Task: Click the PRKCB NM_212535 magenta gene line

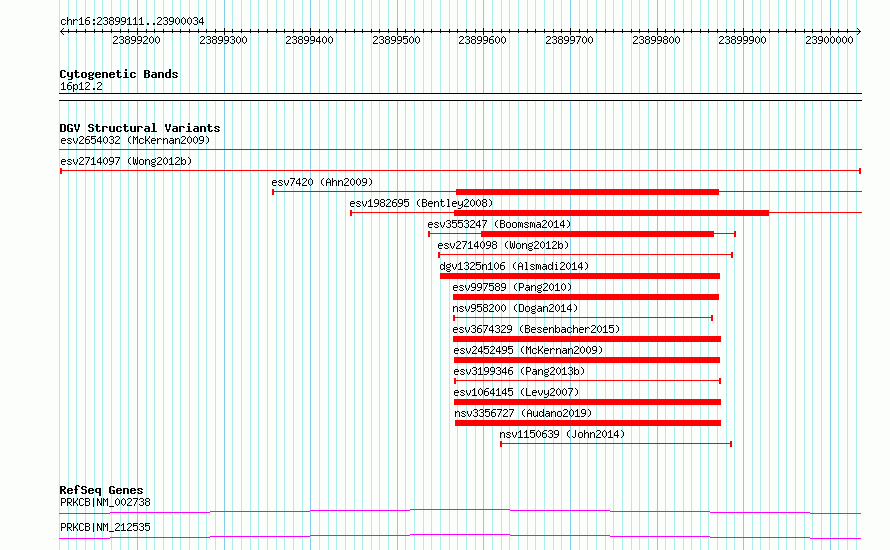Action: (x=460, y=536)
